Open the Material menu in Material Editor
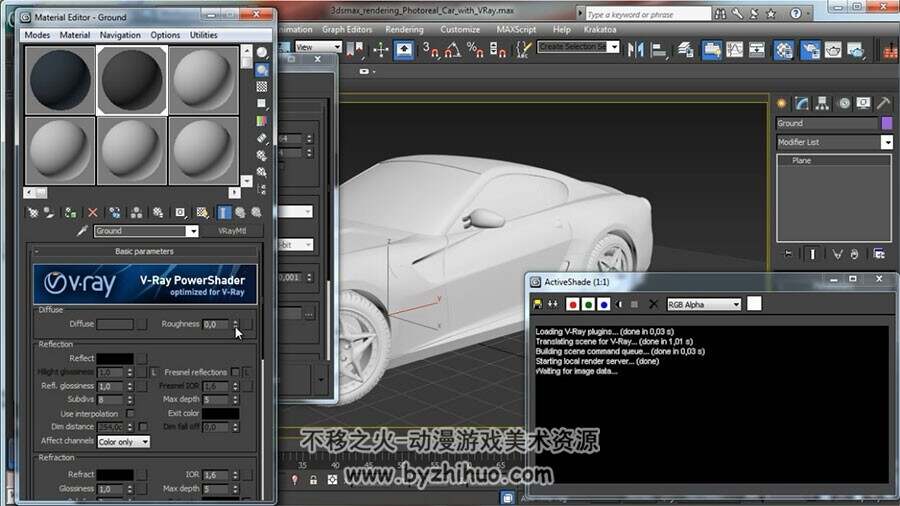The height and width of the screenshot is (506, 900). coord(75,35)
